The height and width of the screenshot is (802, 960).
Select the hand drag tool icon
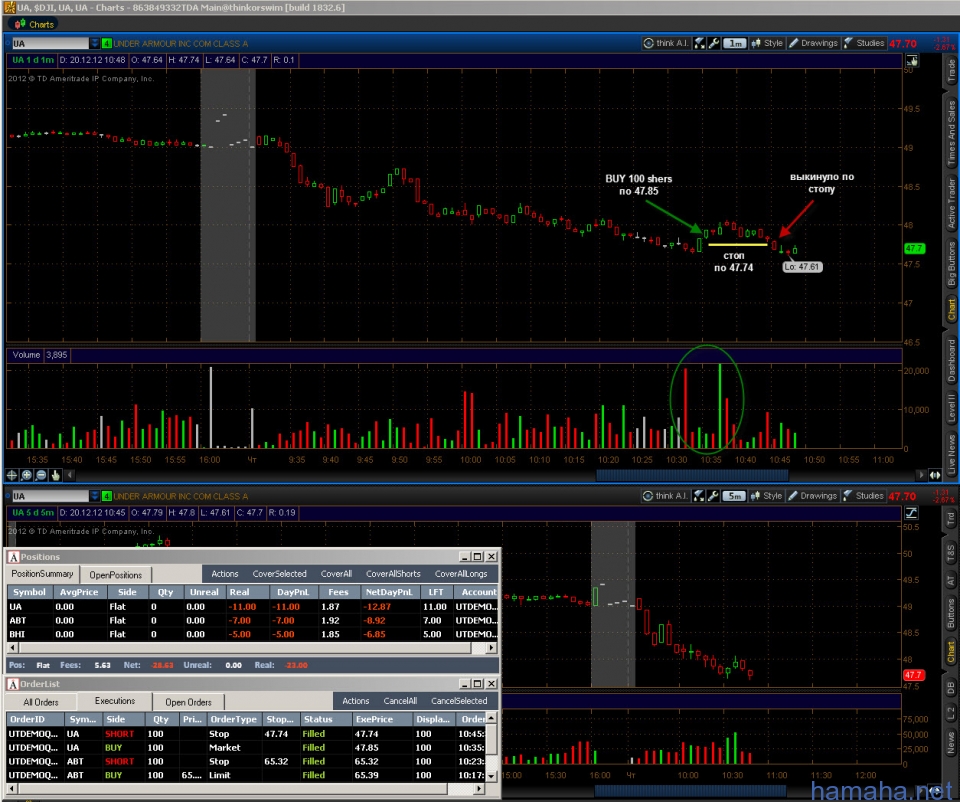click(x=56, y=475)
